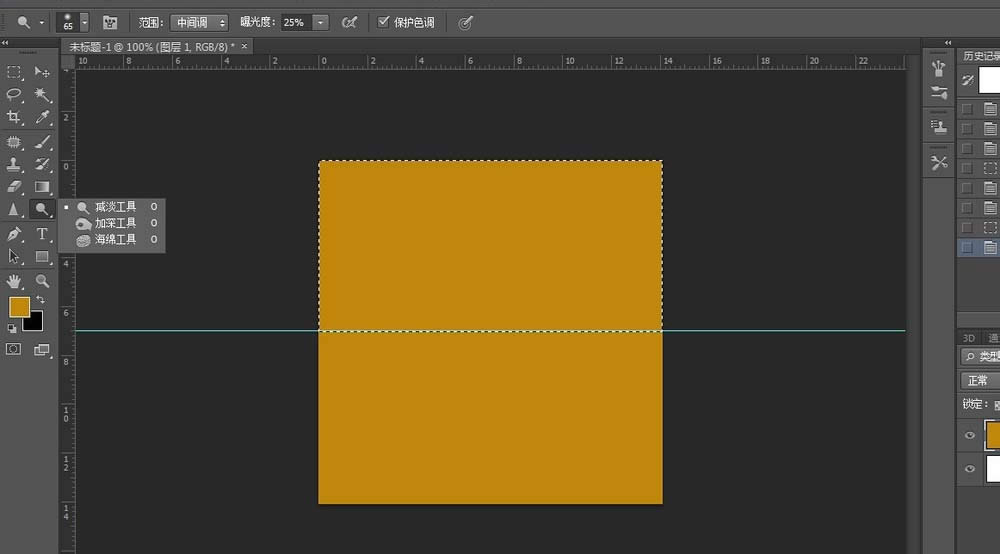The width and height of the screenshot is (1000, 554).
Task: Select the Gradient tool
Action: (42, 187)
